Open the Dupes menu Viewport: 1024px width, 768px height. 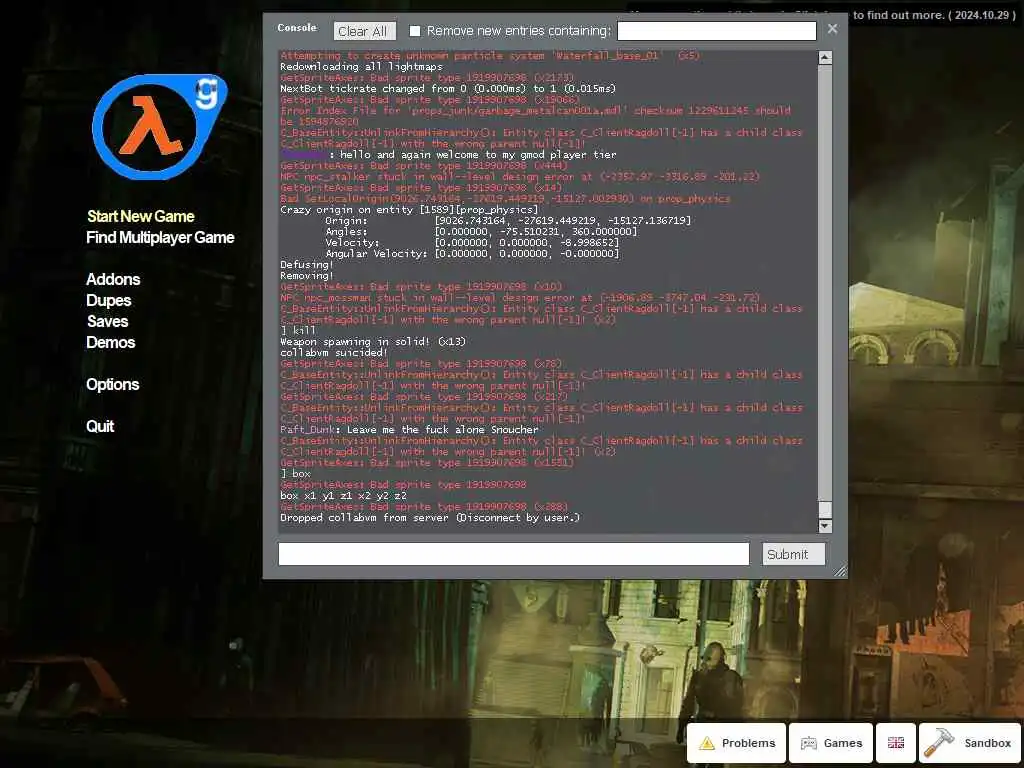(108, 300)
